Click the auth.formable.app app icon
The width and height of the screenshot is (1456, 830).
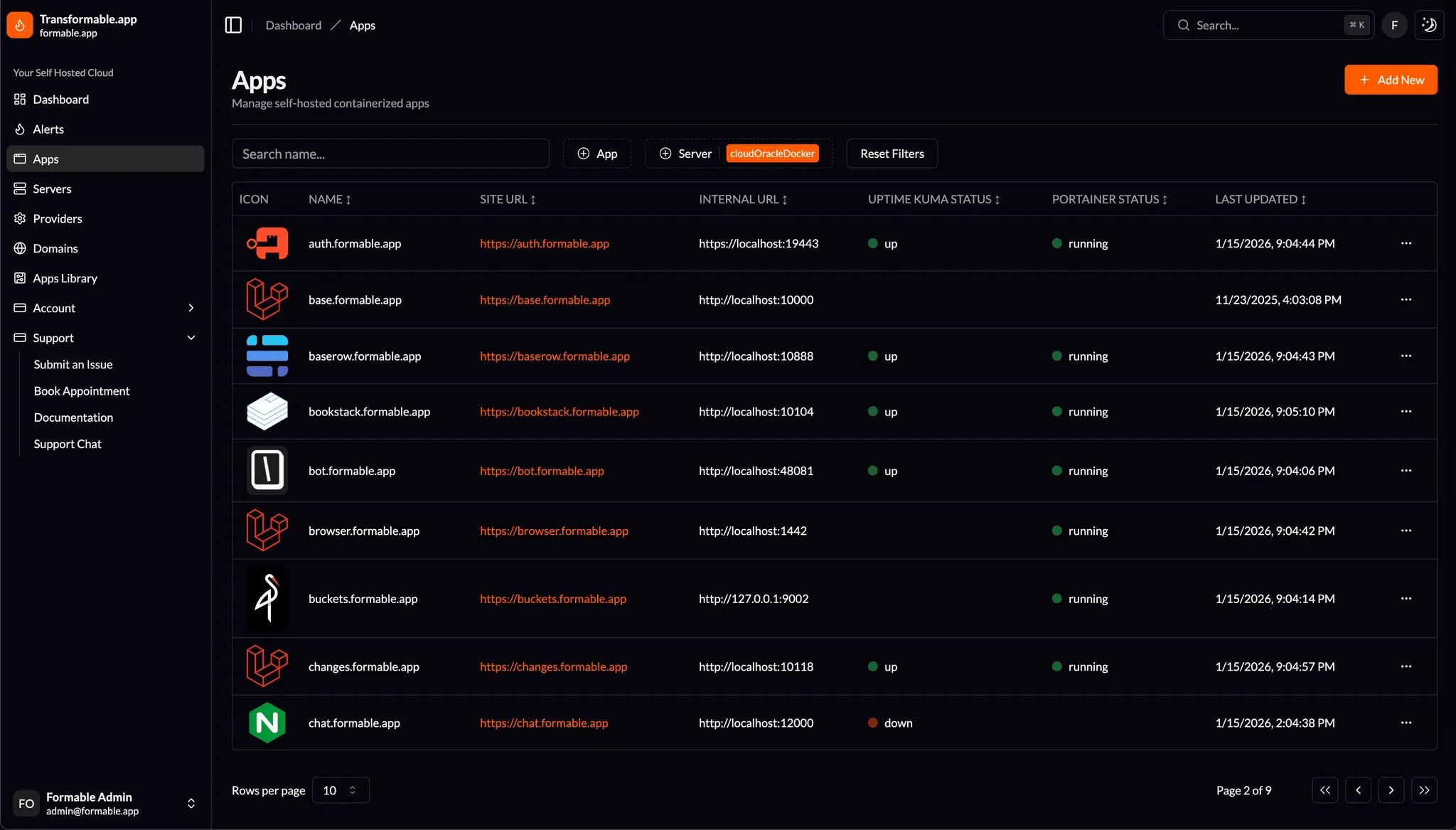(267, 243)
